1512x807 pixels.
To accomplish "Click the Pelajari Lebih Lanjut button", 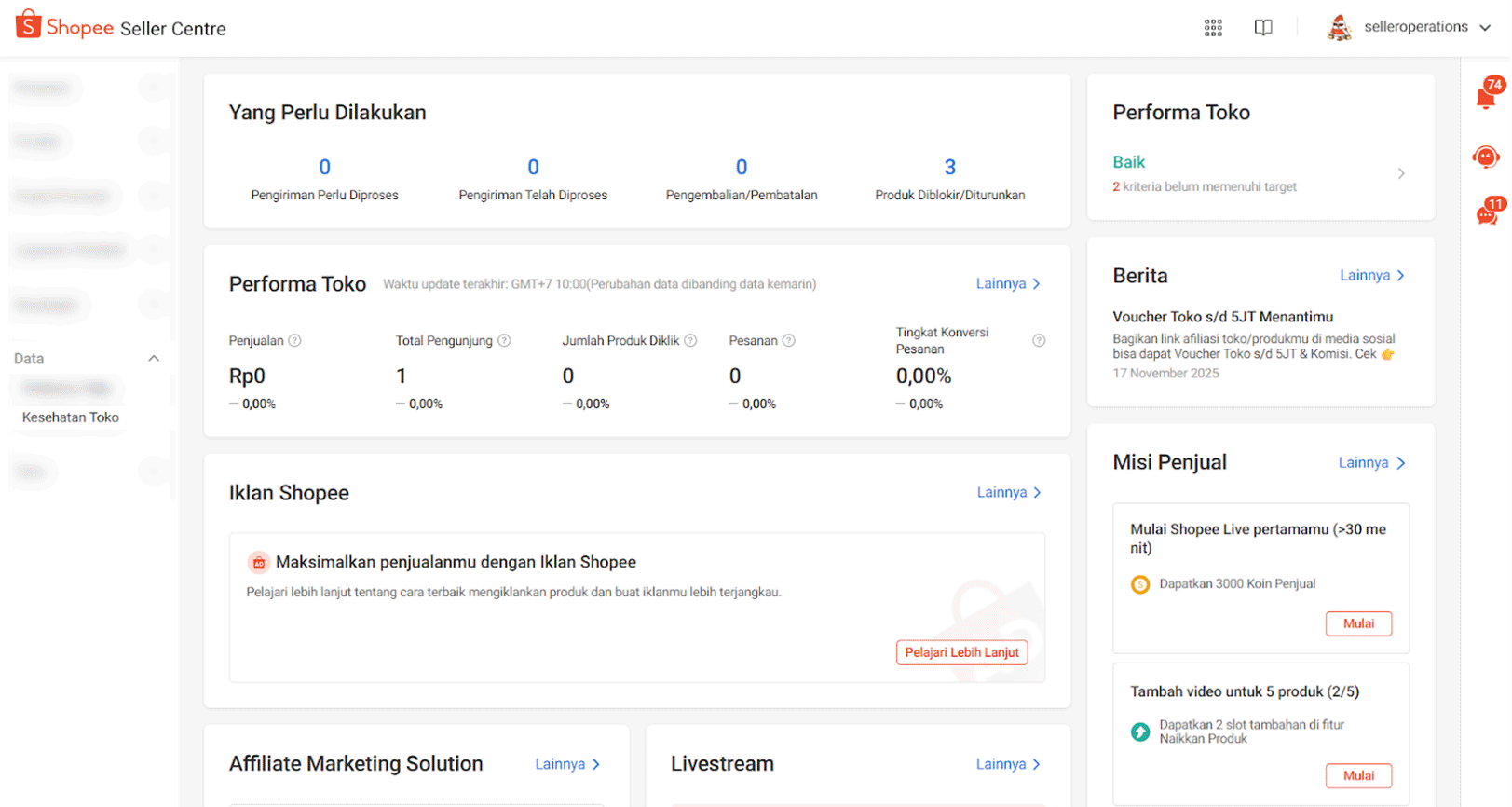I will (x=962, y=652).
